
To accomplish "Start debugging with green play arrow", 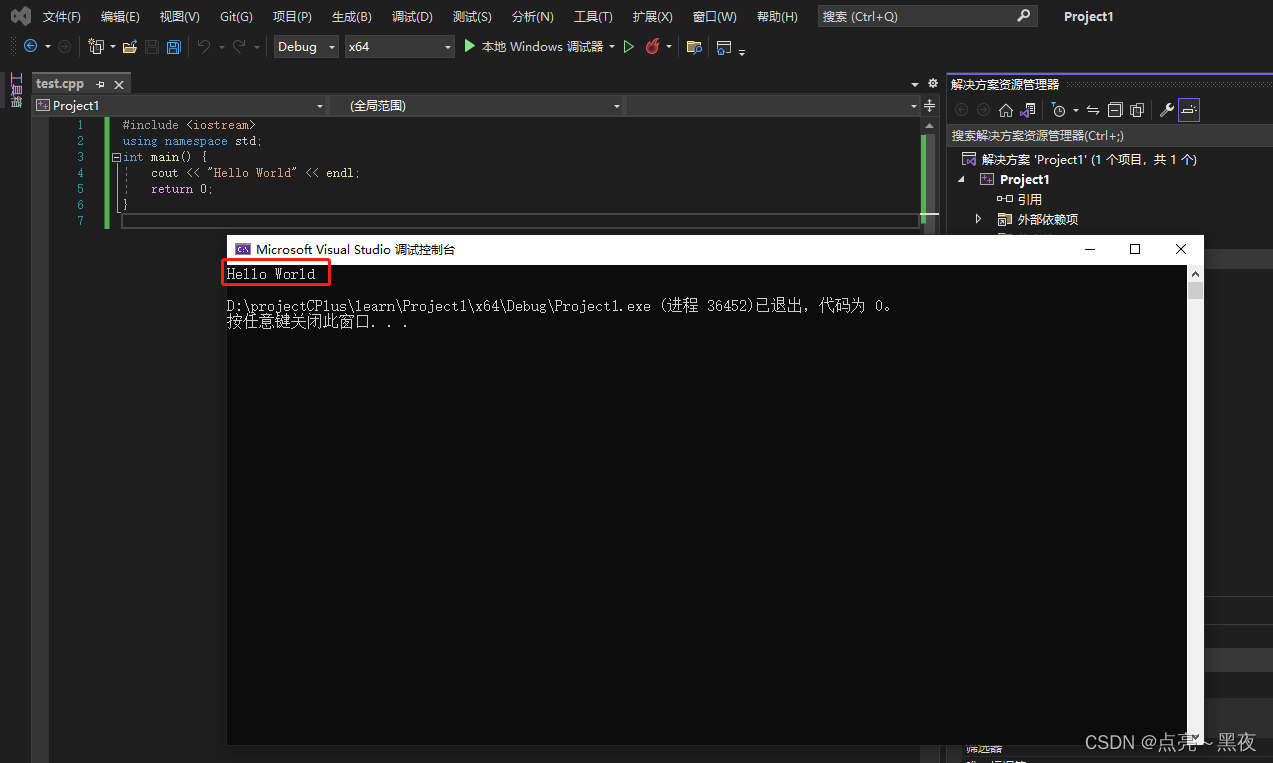I will [469, 46].
